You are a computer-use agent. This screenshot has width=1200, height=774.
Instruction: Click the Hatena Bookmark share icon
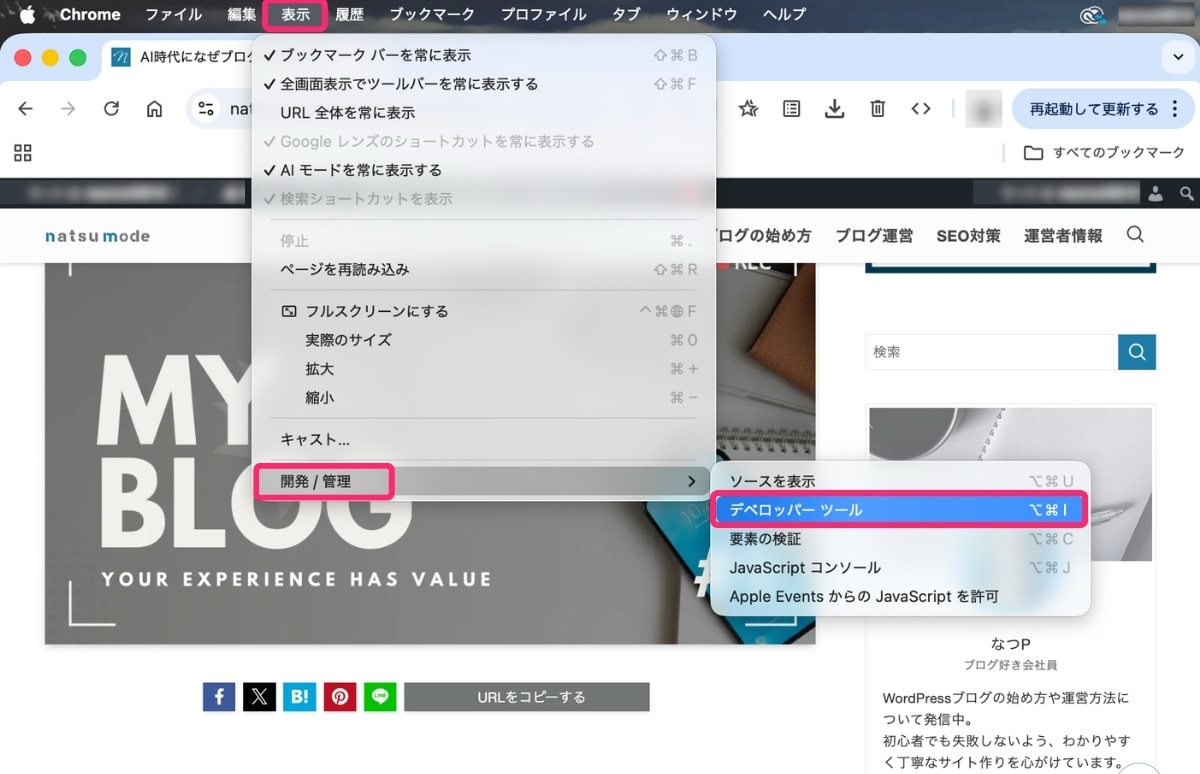(x=299, y=697)
